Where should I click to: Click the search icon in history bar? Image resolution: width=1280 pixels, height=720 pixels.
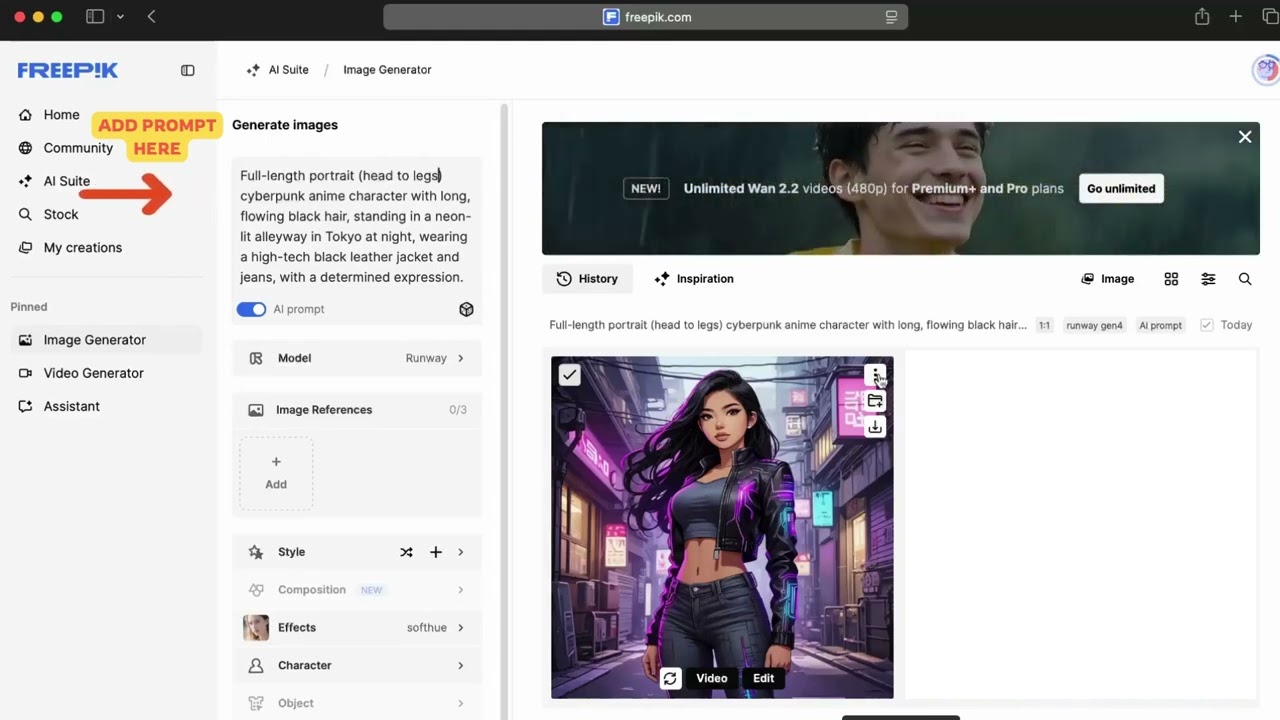[1245, 279]
